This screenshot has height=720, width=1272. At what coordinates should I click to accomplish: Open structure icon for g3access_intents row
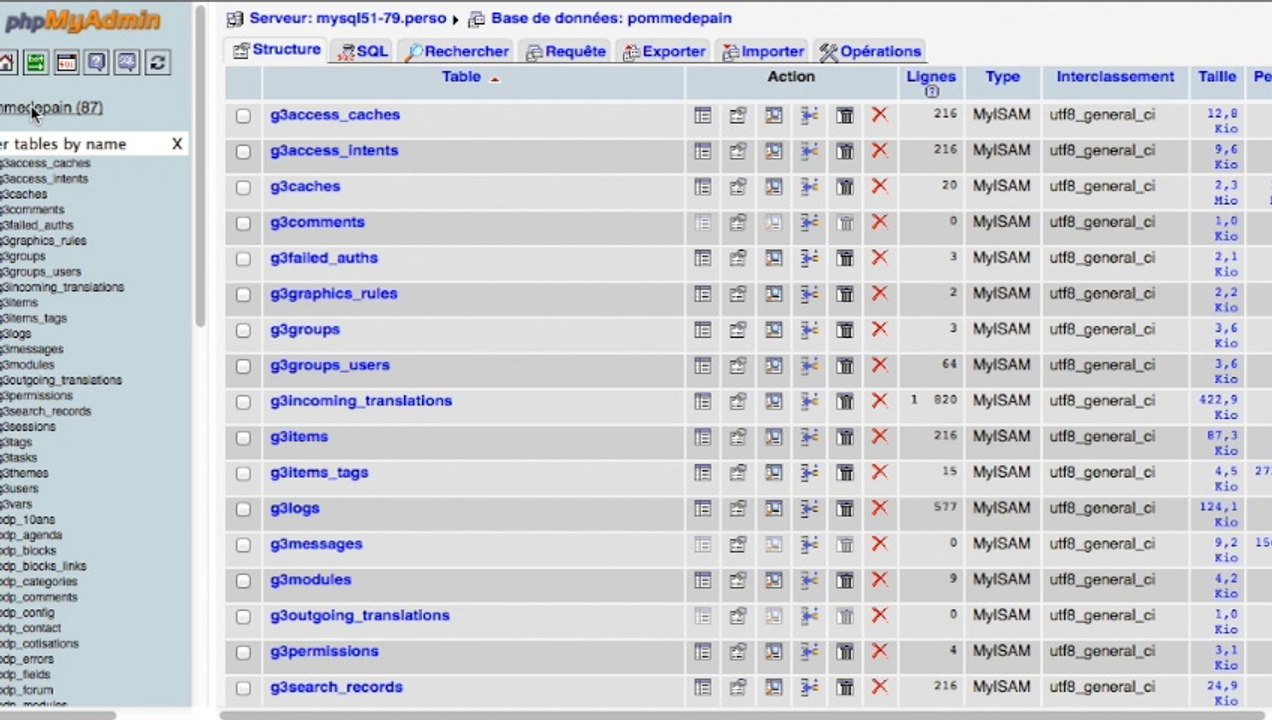click(x=738, y=152)
